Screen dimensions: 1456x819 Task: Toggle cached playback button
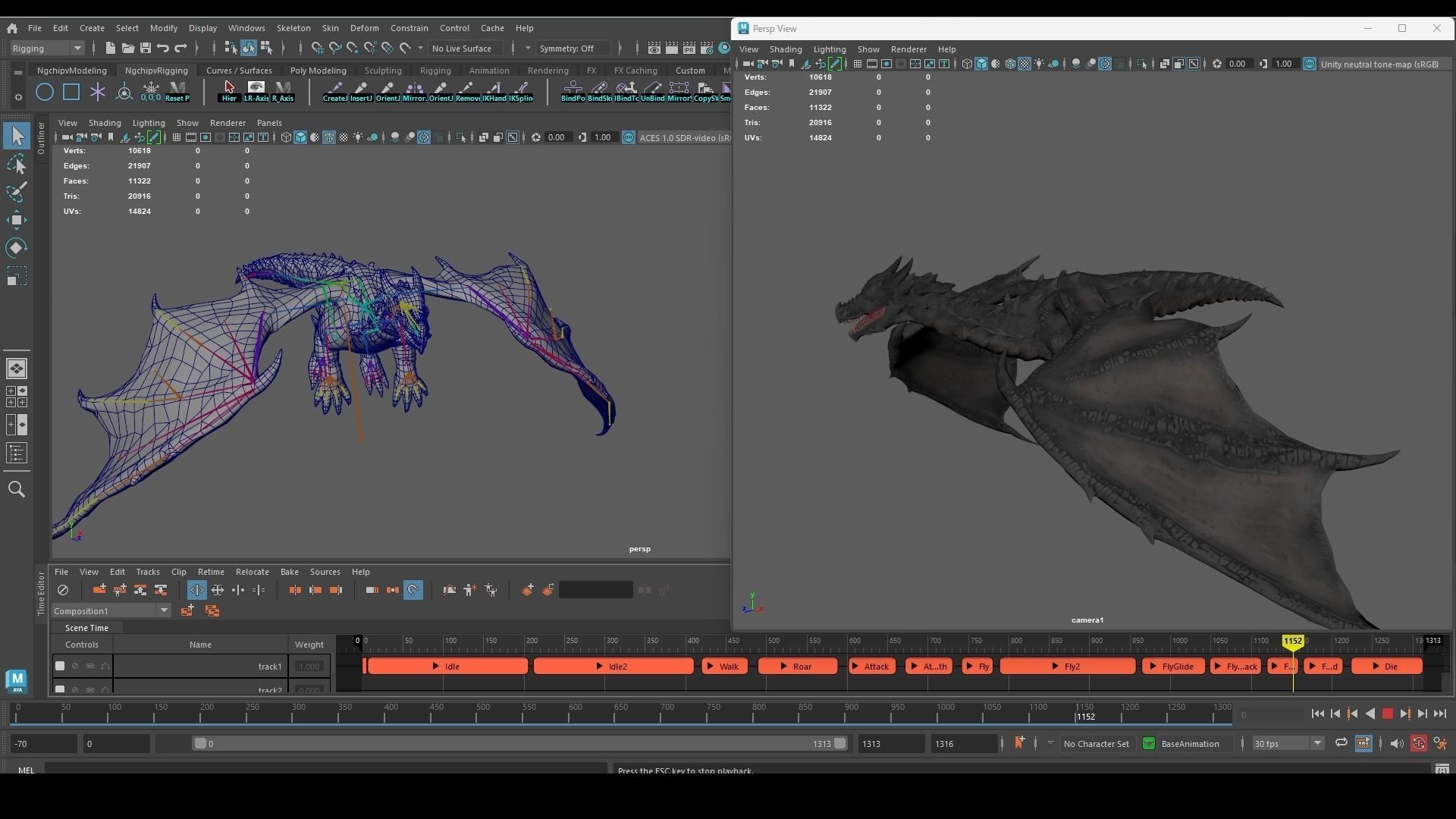[x=1363, y=743]
